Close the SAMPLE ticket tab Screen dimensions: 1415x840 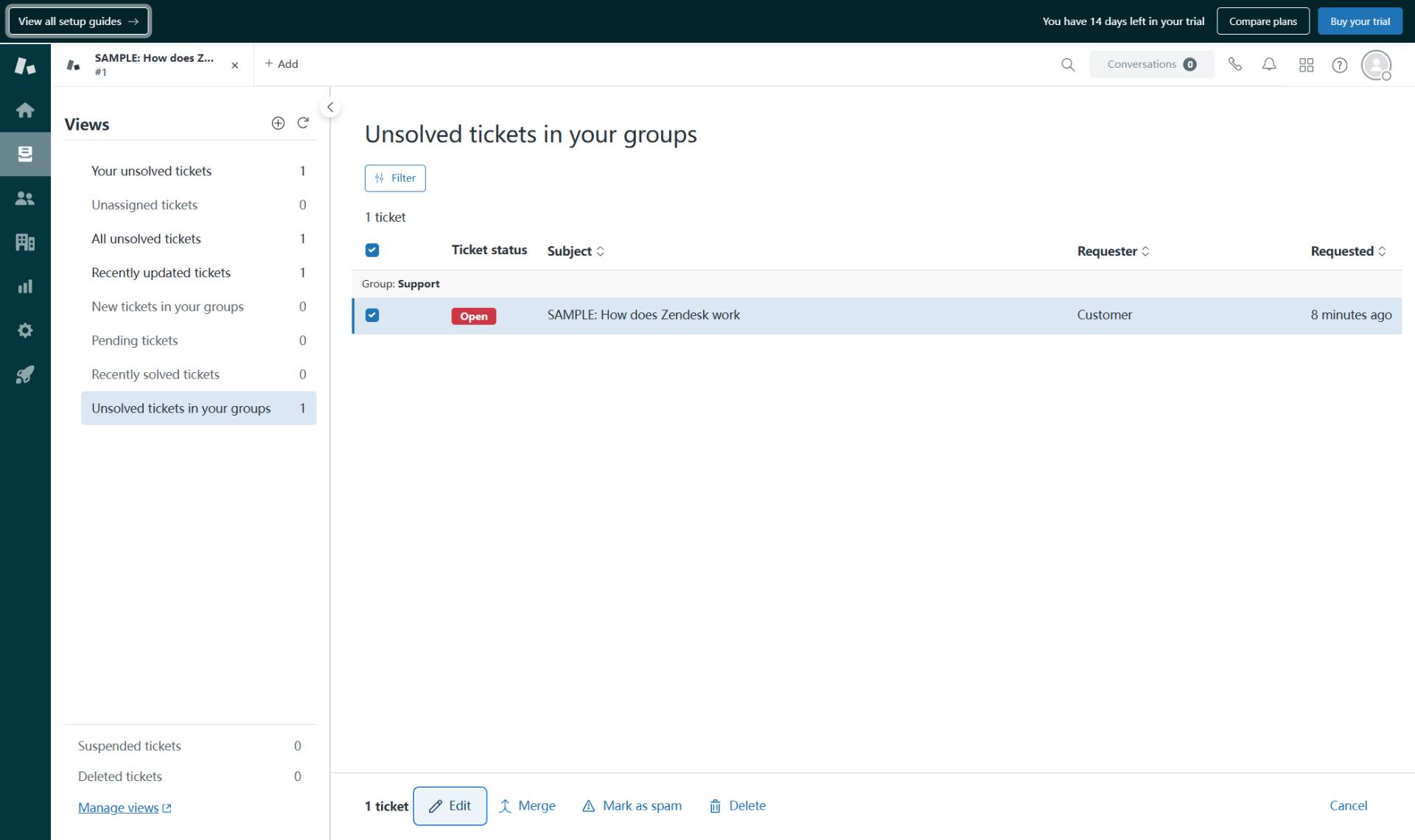click(x=235, y=65)
